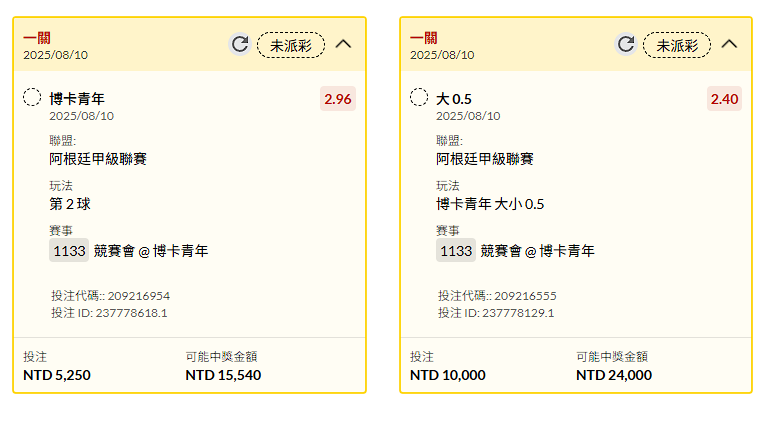Click the 2.96 odds badge

tap(338, 99)
